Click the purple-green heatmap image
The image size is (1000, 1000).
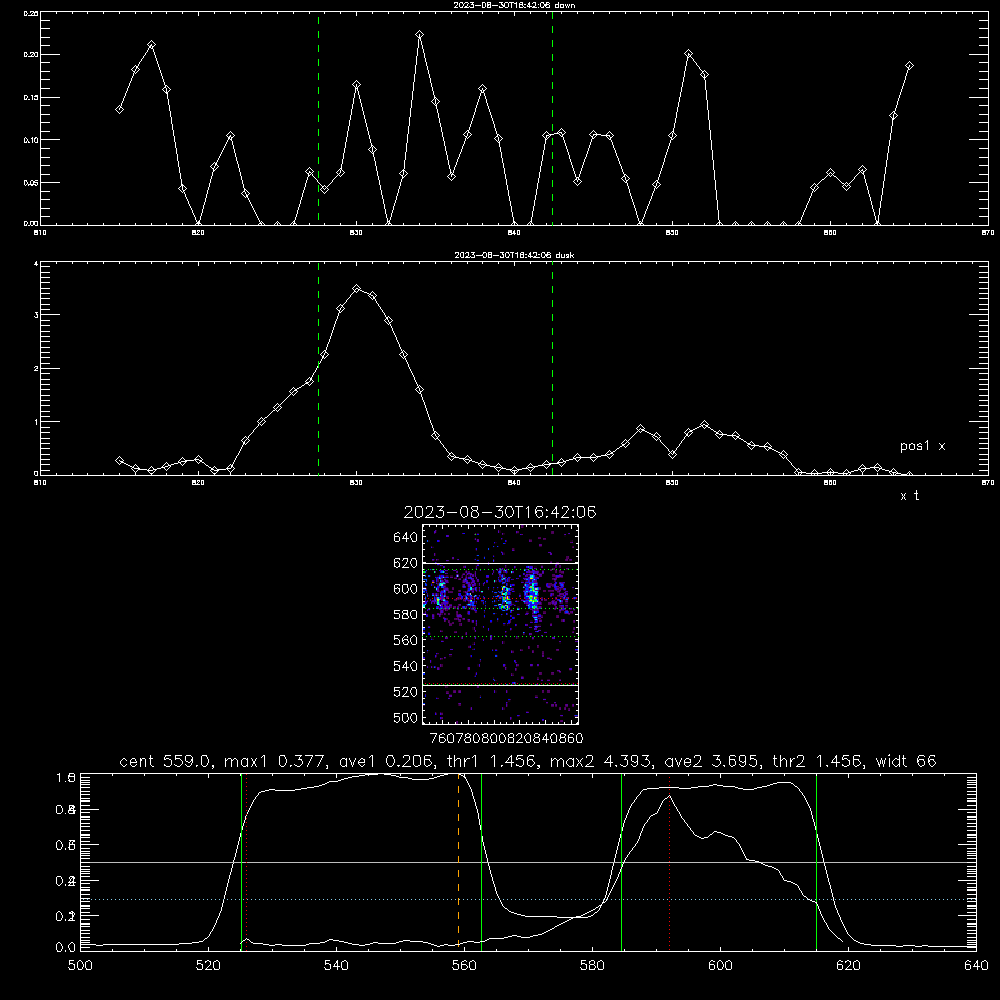pos(501,624)
